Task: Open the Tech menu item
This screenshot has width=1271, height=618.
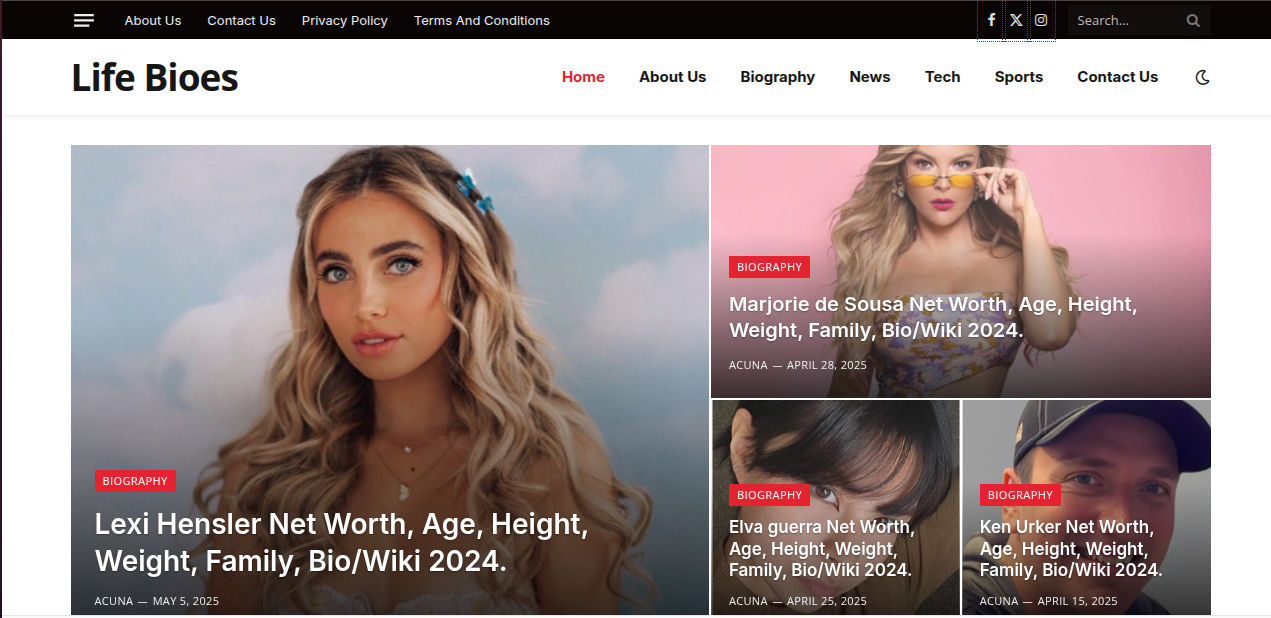Action: pos(943,77)
